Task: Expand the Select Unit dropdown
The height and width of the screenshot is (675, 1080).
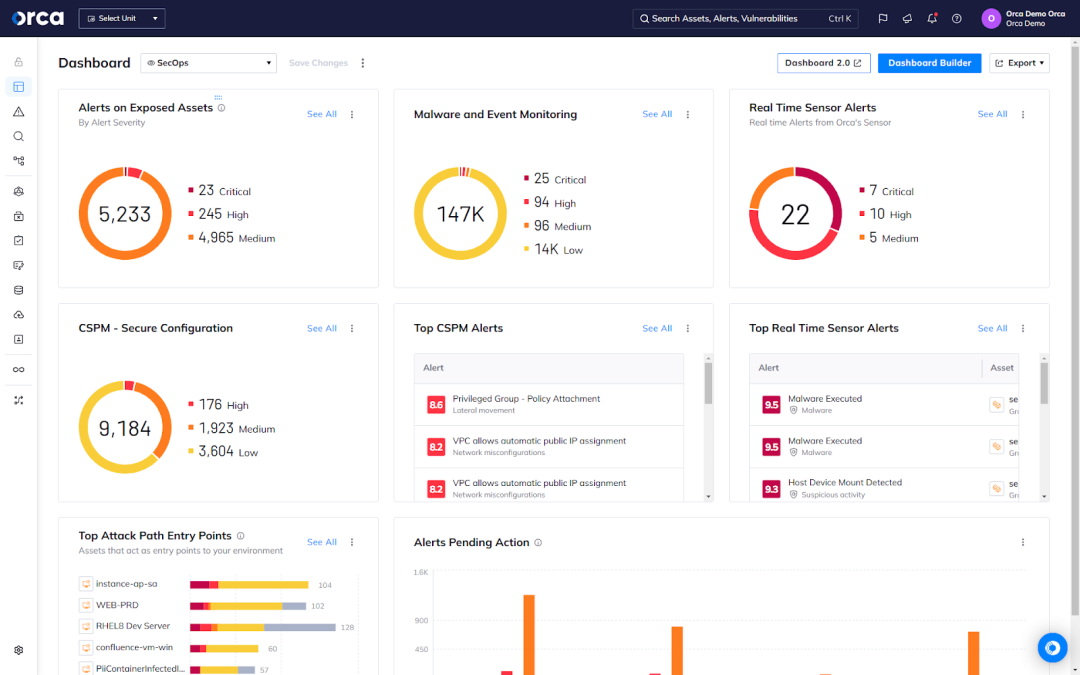Action: 121,18
